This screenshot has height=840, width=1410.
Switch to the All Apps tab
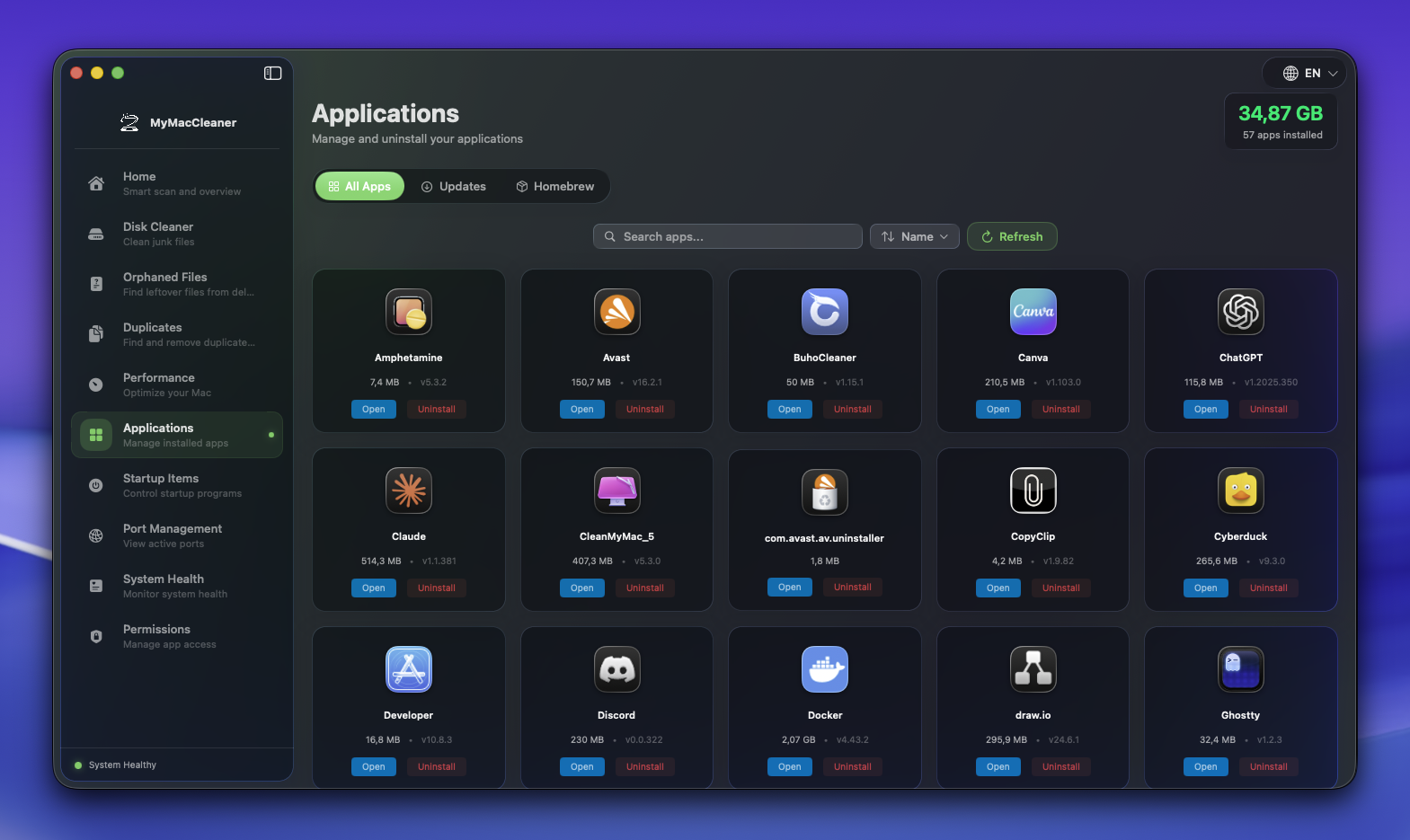tap(360, 186)
